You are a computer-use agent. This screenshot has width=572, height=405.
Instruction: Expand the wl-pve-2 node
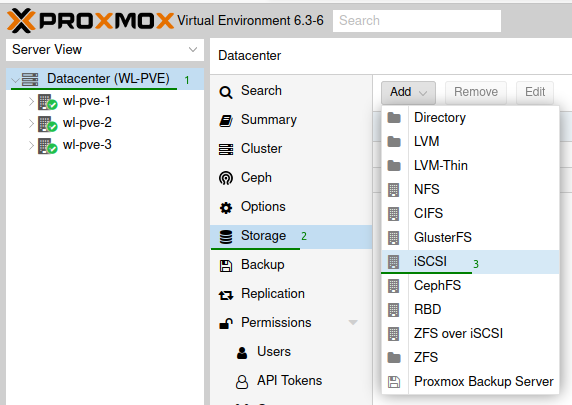tap(31, 123)
